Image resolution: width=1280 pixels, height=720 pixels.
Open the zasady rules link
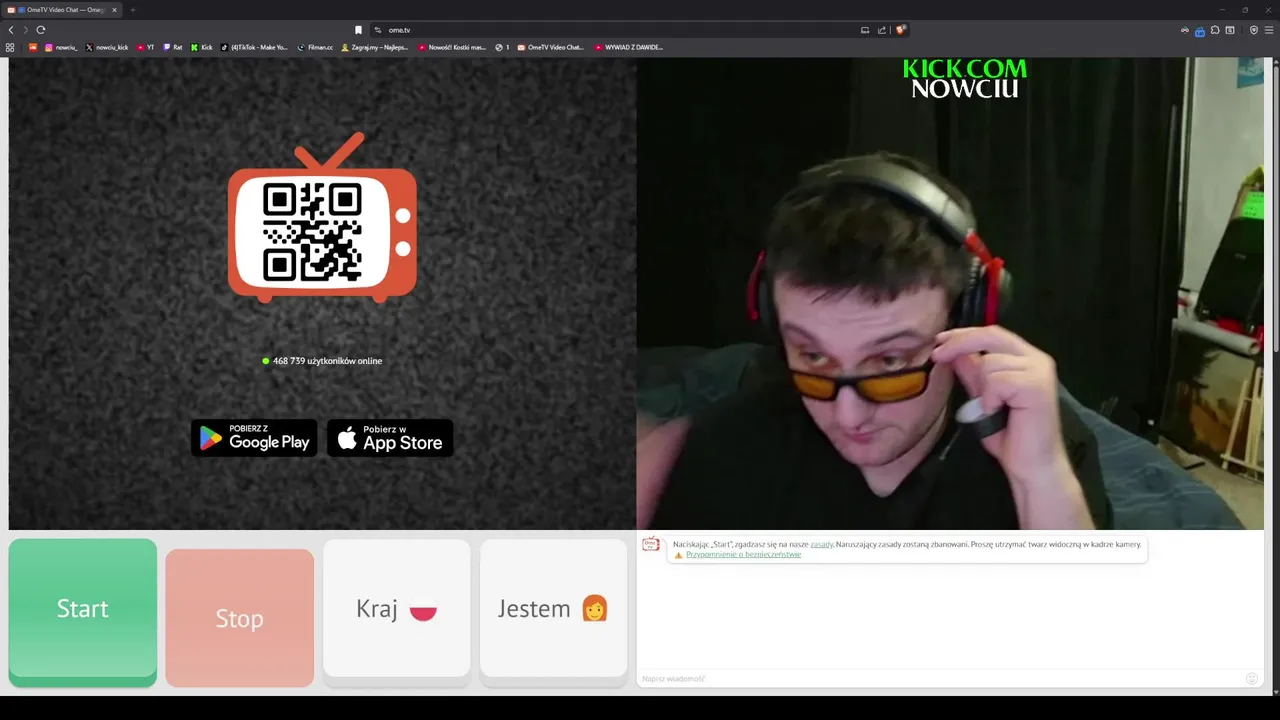(822, 545)
